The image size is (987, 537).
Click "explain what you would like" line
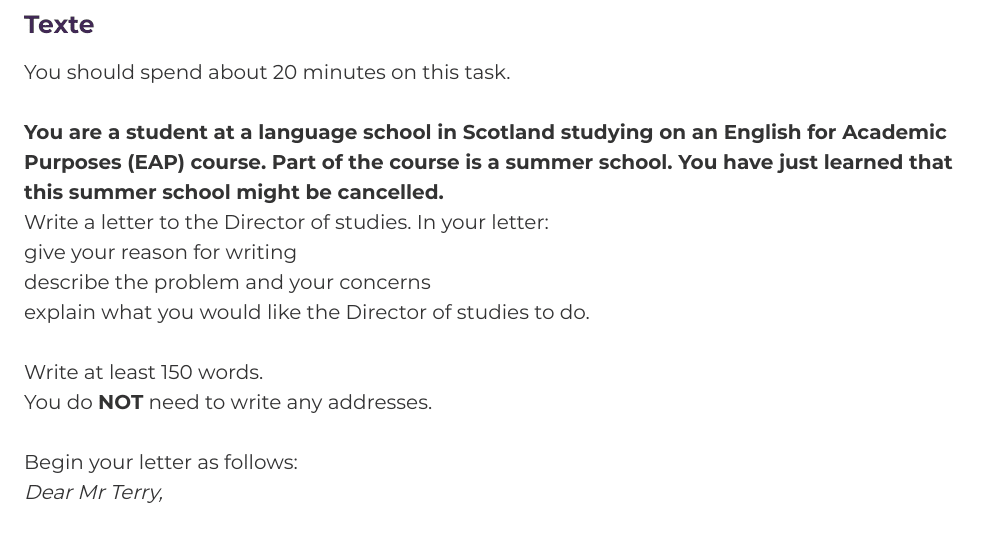click(306, 312)
